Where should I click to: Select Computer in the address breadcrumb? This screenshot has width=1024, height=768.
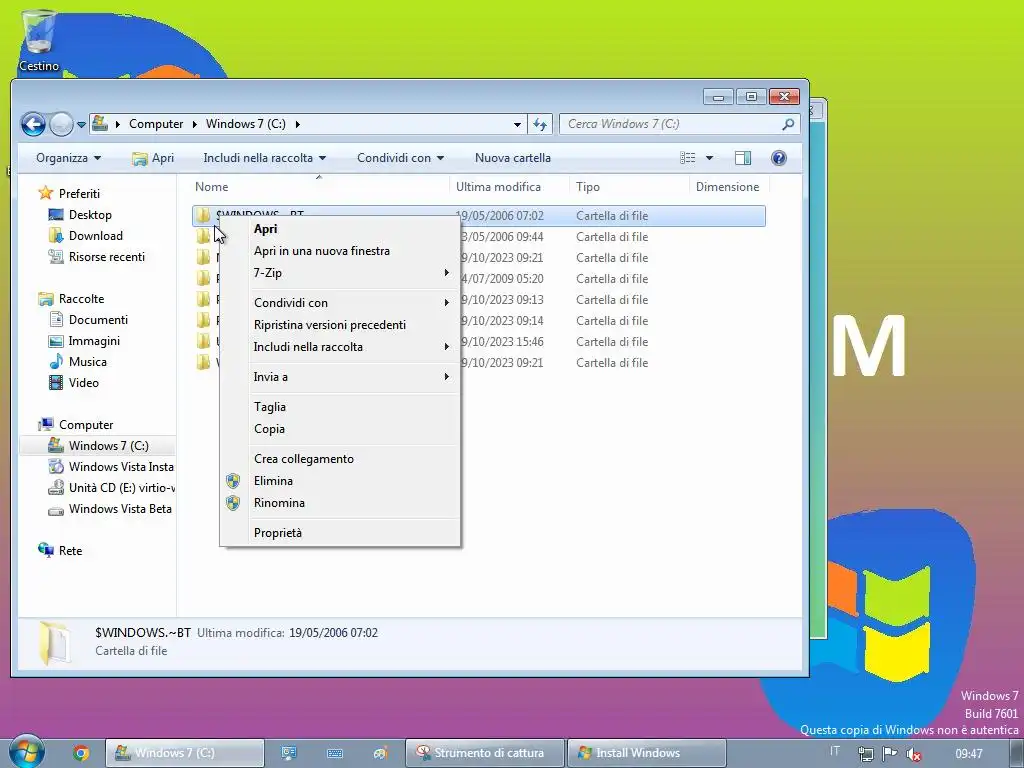[x=156, y=124]
